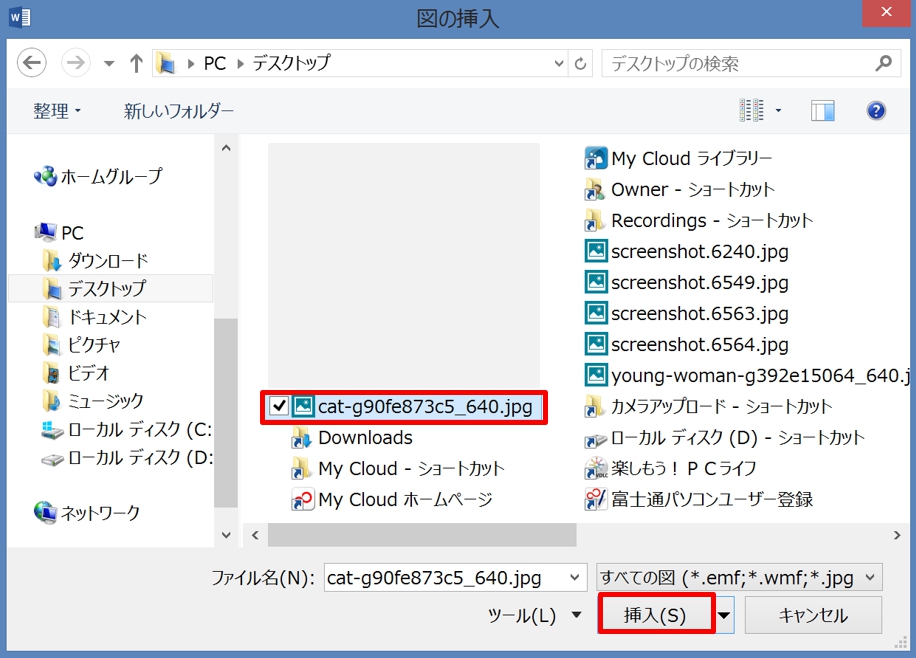The image size is (916, 658).
Task: Select the screenshot.6549.jpg file icon
Action: tap(596, 282)
